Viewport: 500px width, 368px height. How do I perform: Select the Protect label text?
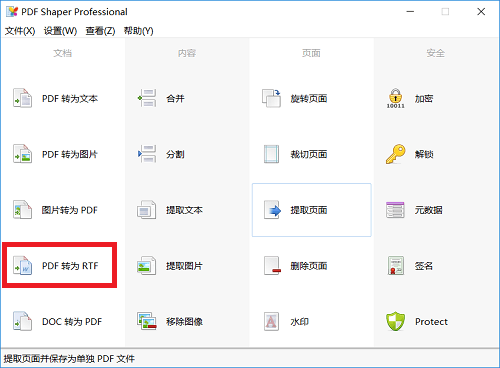pyautogui.click(x=431, y=322)
